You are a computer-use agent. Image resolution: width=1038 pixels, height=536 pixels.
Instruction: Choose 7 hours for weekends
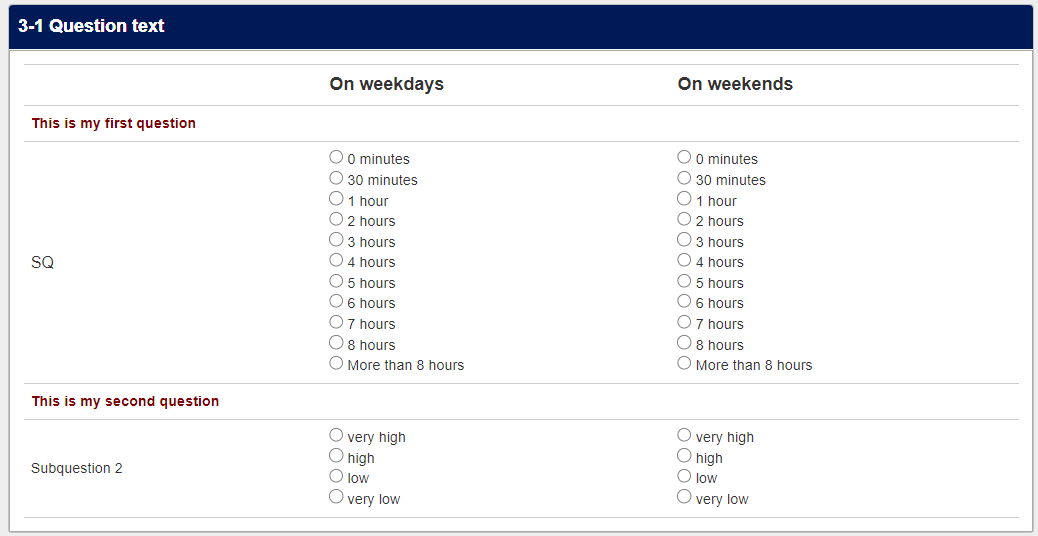pos(684,322)
